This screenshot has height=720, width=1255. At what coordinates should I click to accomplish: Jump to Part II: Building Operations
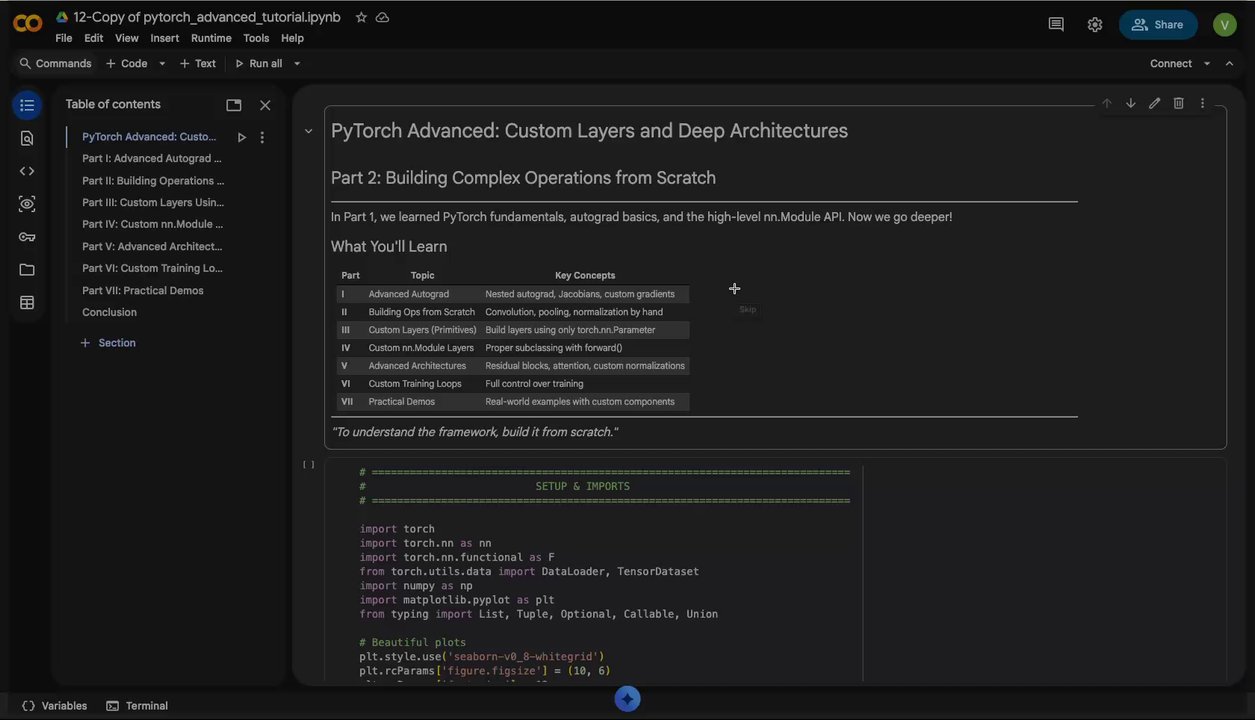click(x=153, y=181)
